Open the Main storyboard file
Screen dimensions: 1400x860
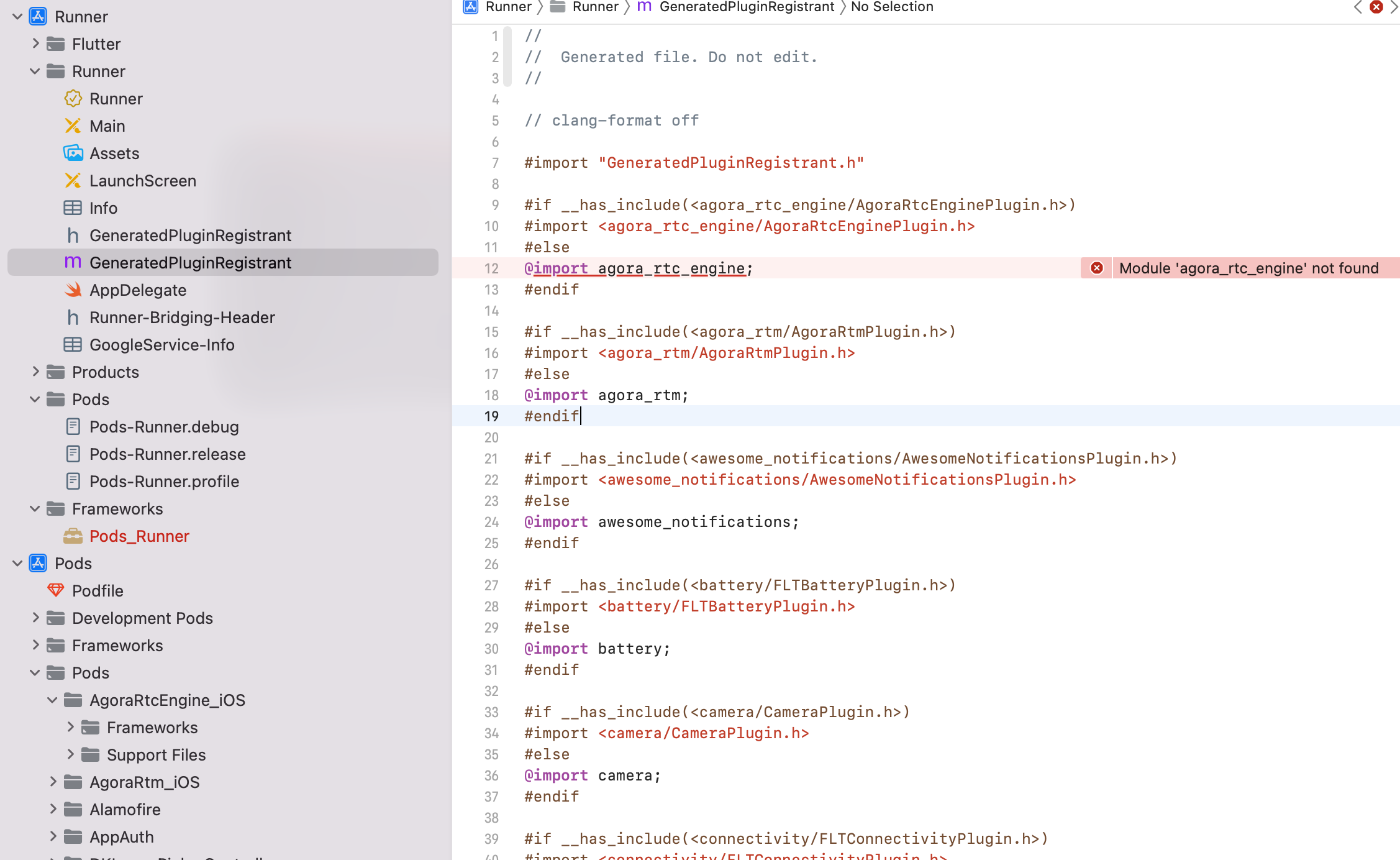(x=107, y=126)
